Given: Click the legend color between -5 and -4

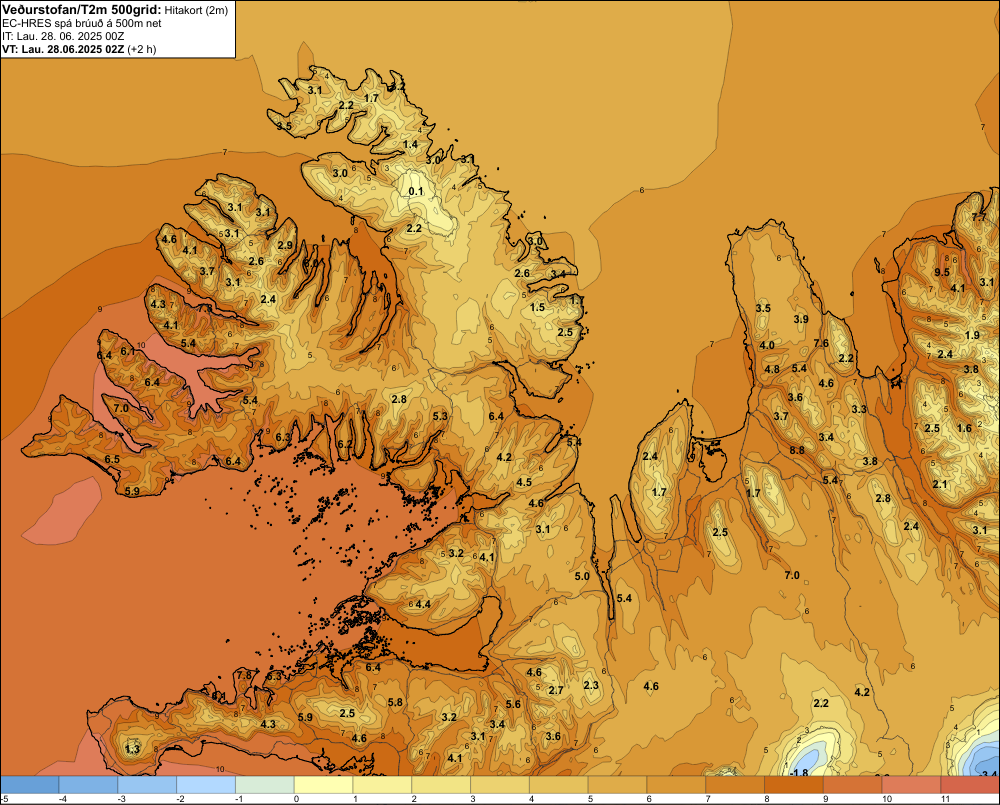Looking at the screenshot, I should pyautogui.click(x=29, y=785).
